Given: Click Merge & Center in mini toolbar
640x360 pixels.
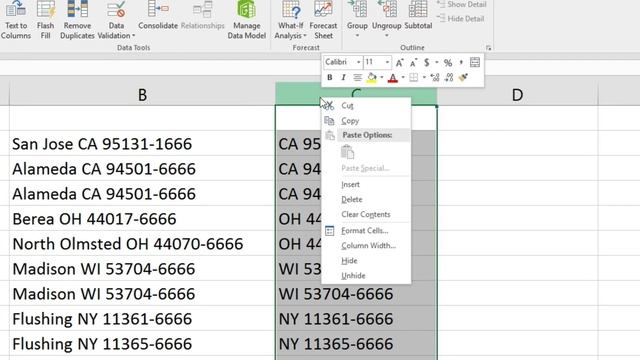Looking at the screenshot, I should pos(475,62).
